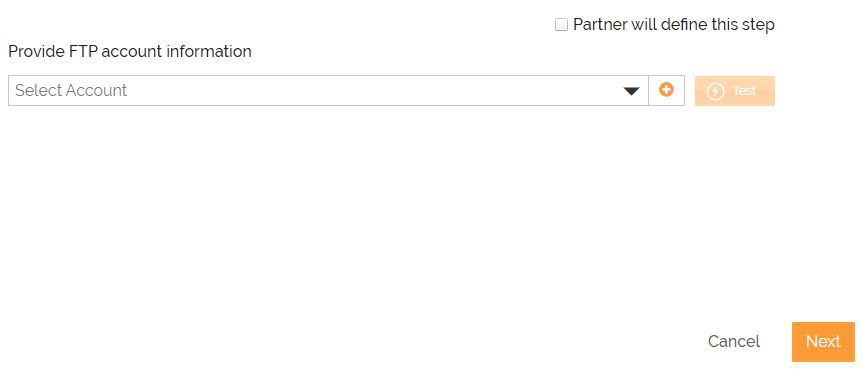Image resolution: width=862 pixels, height=371 pixels.
Task: Add a new FTP account with plus icon
Action: [x=666, y=90]
